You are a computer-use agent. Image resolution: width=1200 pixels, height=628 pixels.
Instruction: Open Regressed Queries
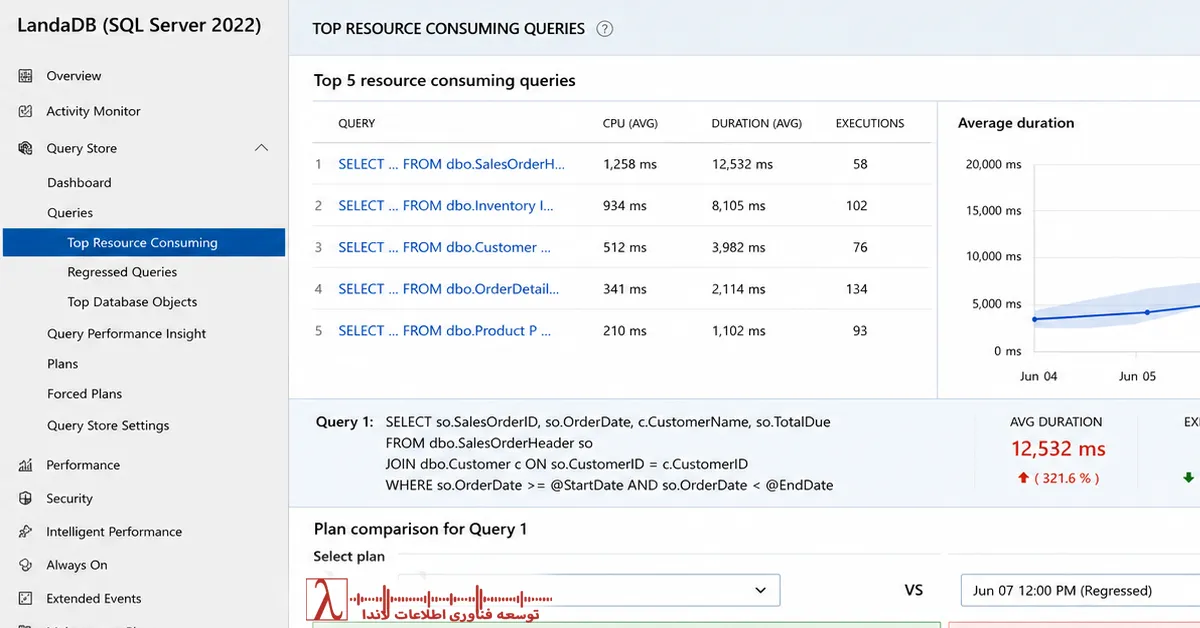click(122, 272)
